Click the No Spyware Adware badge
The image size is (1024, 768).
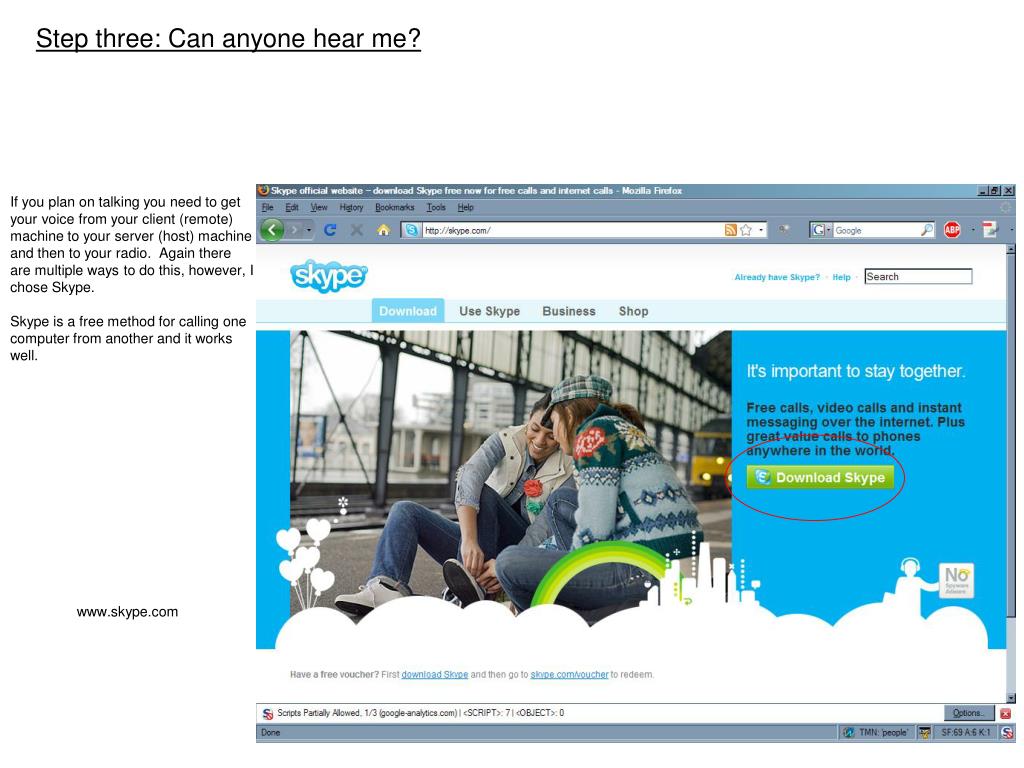pyautogui.click(x=956, y=580)
